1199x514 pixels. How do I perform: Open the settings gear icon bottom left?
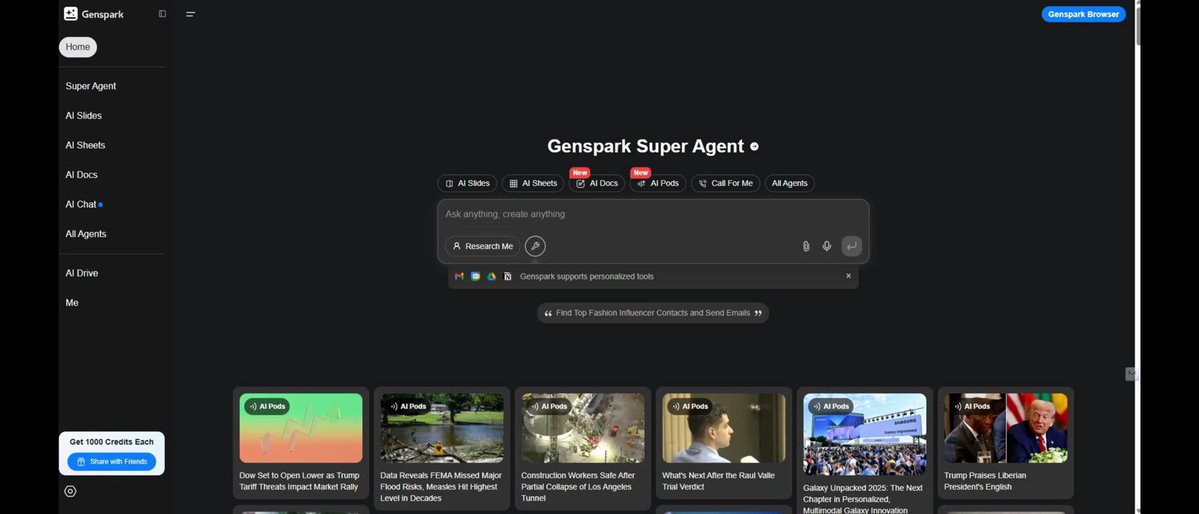point(70,492)
